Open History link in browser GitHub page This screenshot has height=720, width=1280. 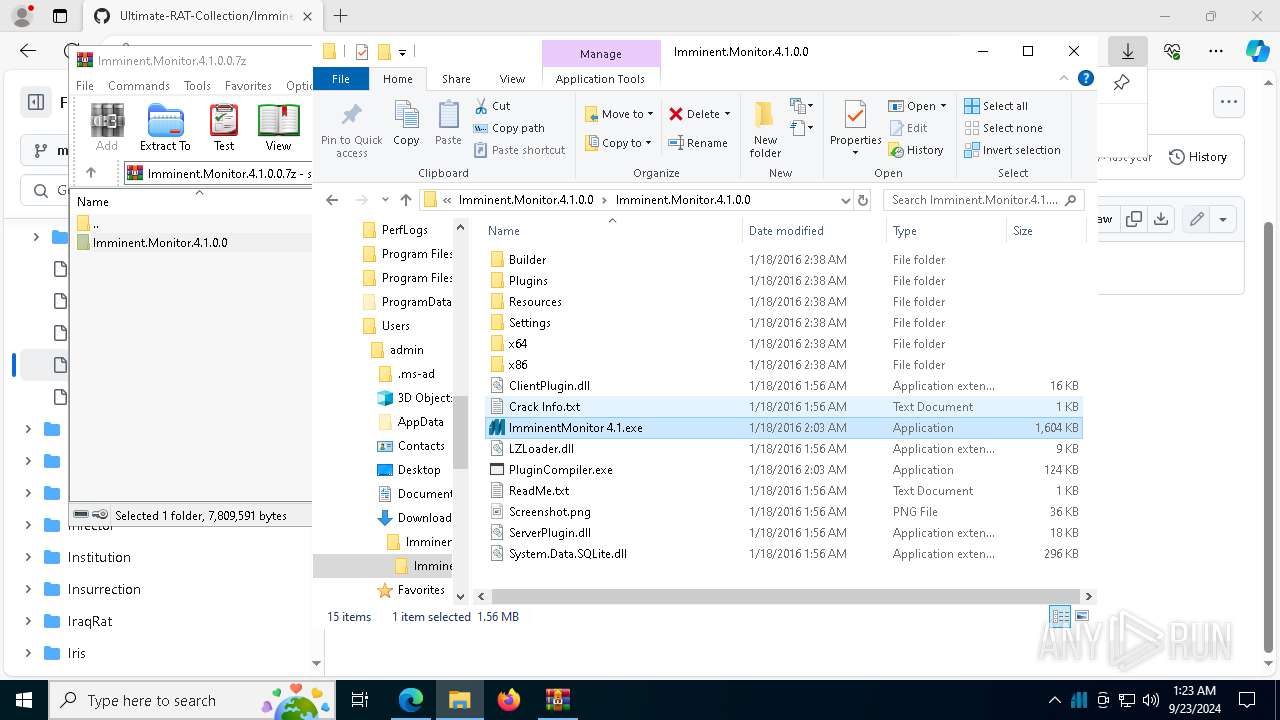click(1198, 157)
